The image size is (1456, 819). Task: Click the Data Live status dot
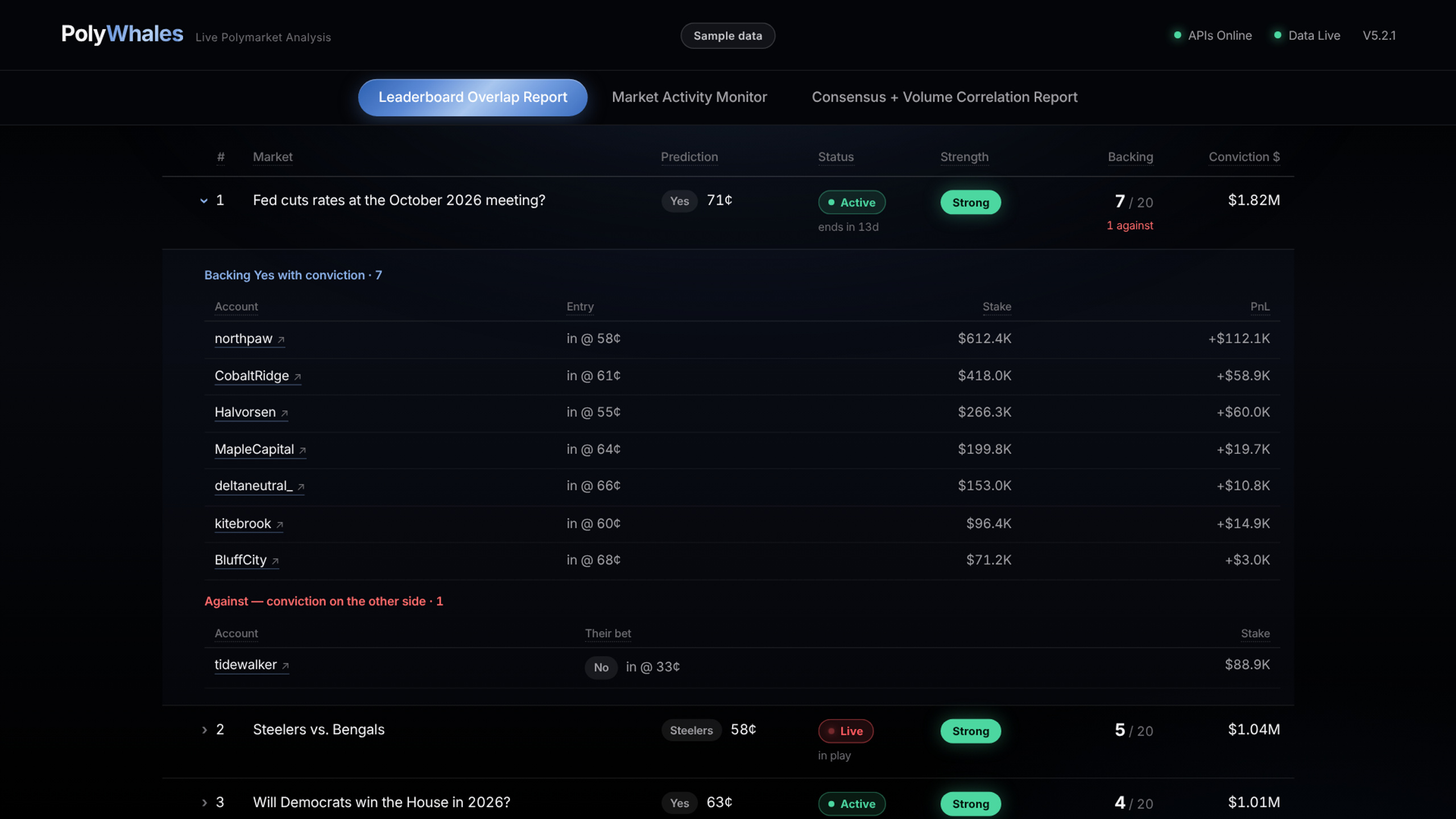click(x=1277, y=35)
